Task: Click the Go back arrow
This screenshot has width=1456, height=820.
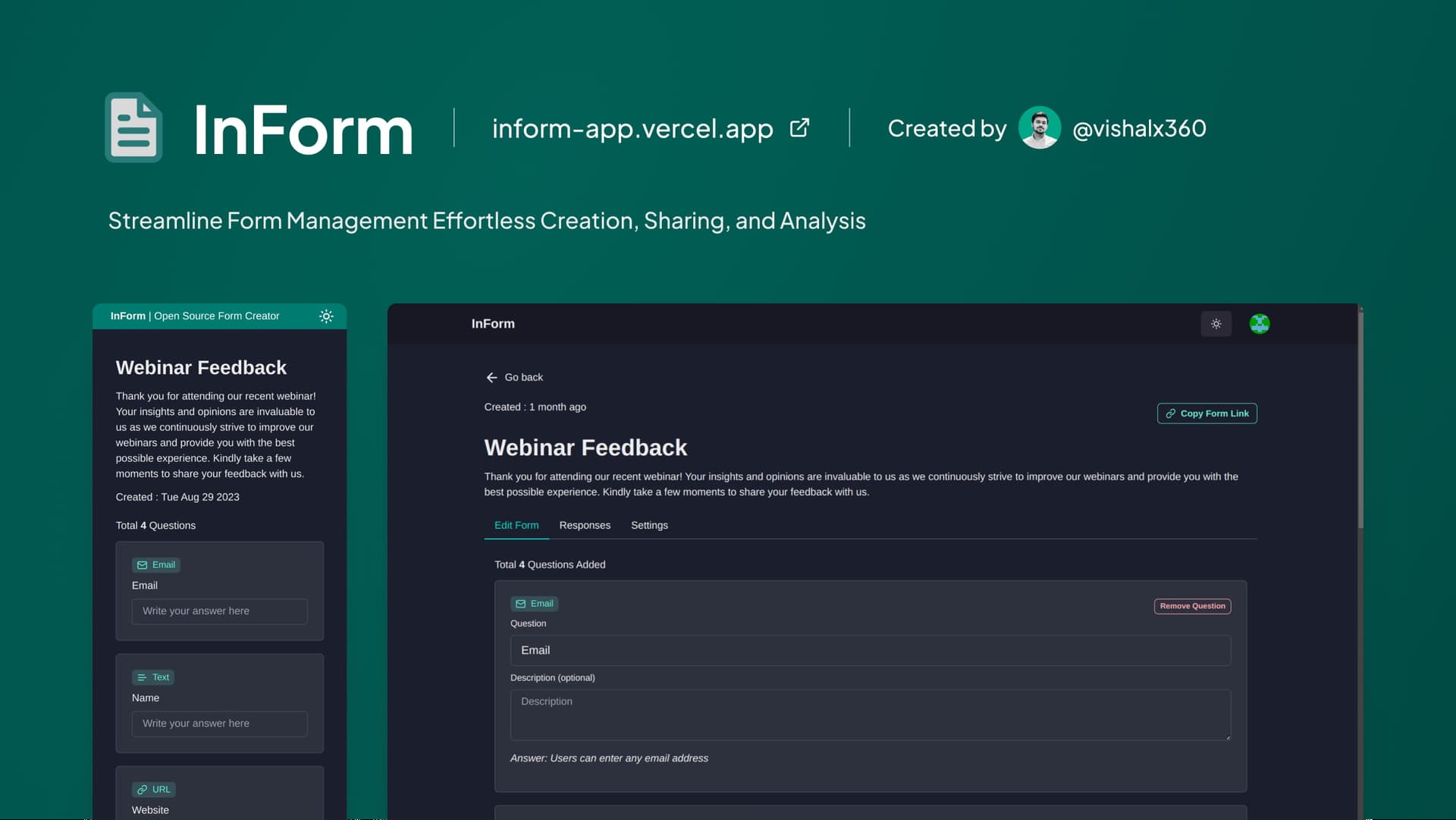Action: click(492, 377)
